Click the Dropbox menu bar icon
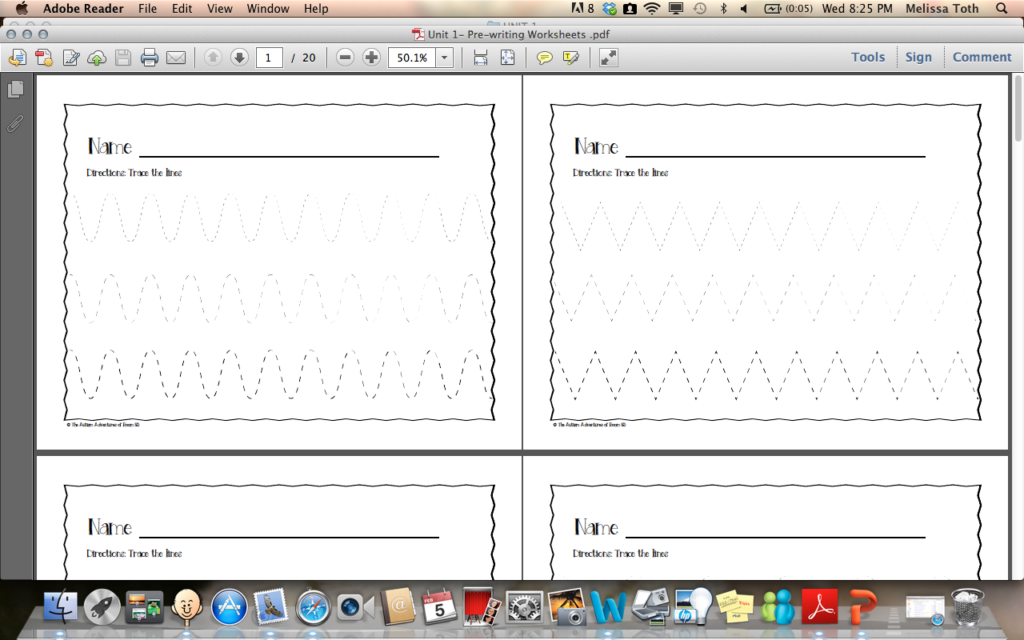Viewport: 1024px width, 640px height. pyautogui.click(x=610, y=8)
